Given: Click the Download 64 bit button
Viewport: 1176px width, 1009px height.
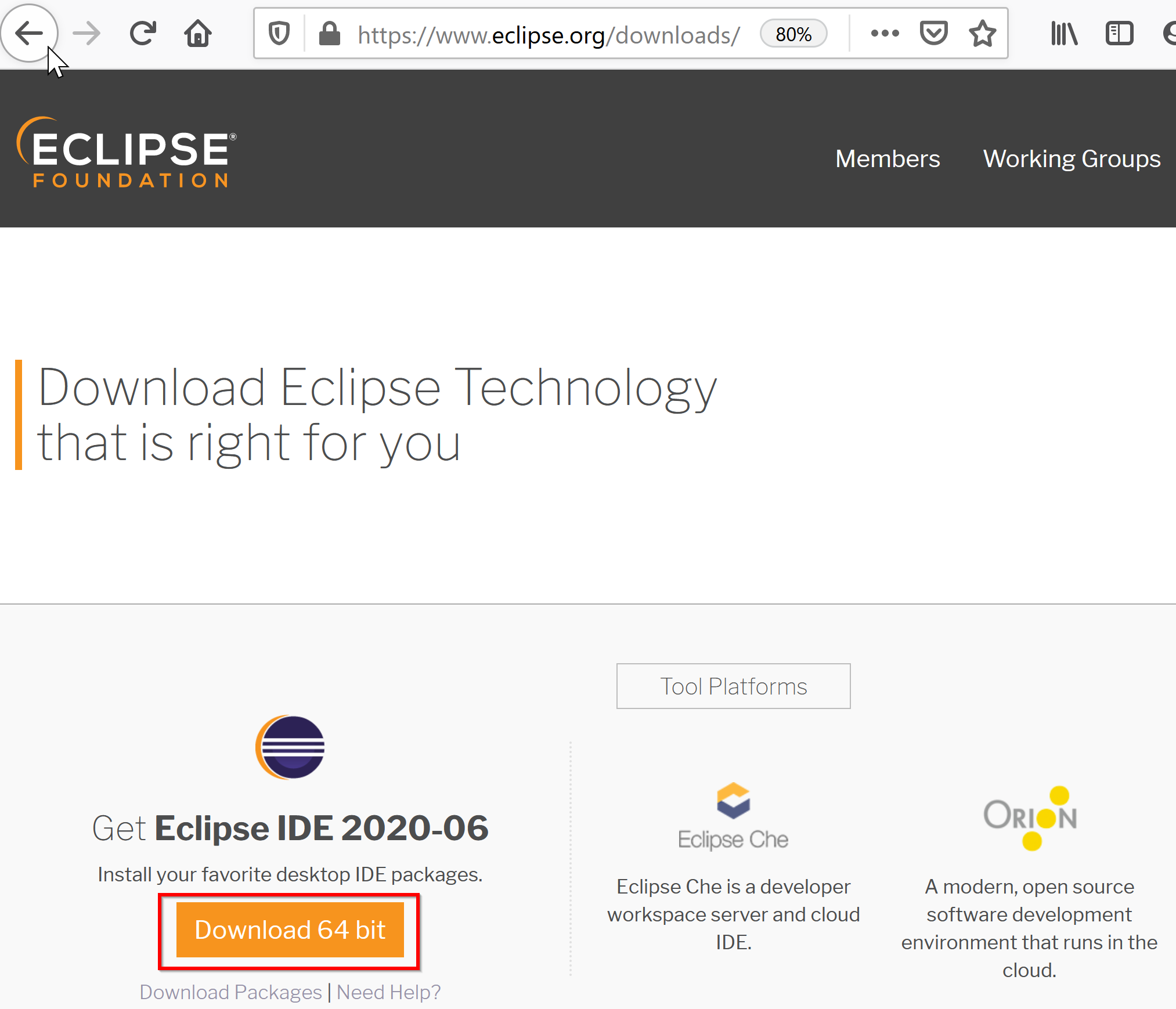Looking at the screenshot, I should pyautogui.click(x=290, y=930).
